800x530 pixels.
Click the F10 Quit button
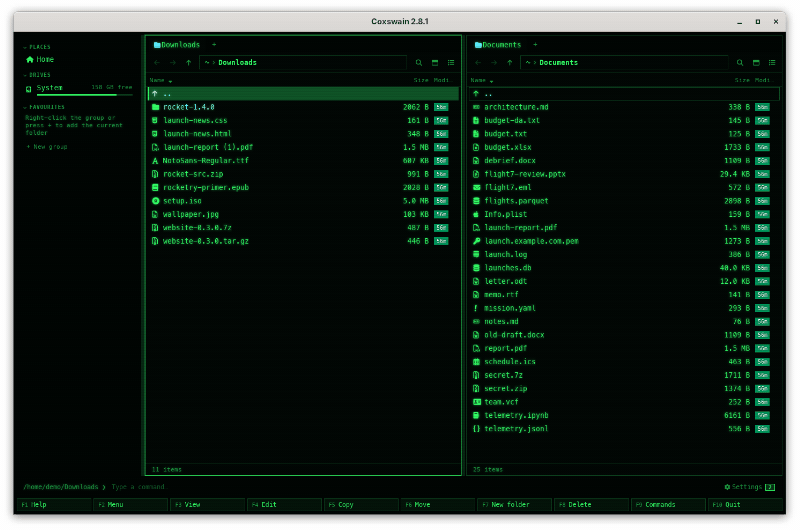(745, 505)
